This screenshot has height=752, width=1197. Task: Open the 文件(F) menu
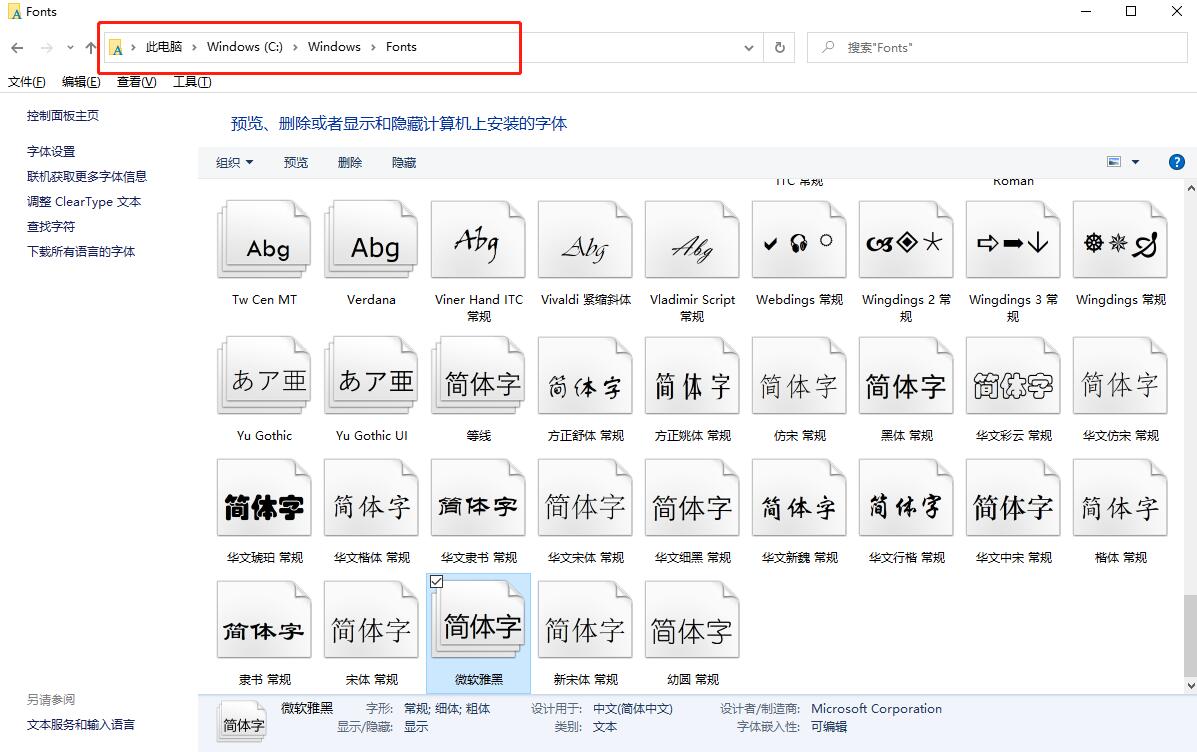pyautogui.click(x=26, y=81)
